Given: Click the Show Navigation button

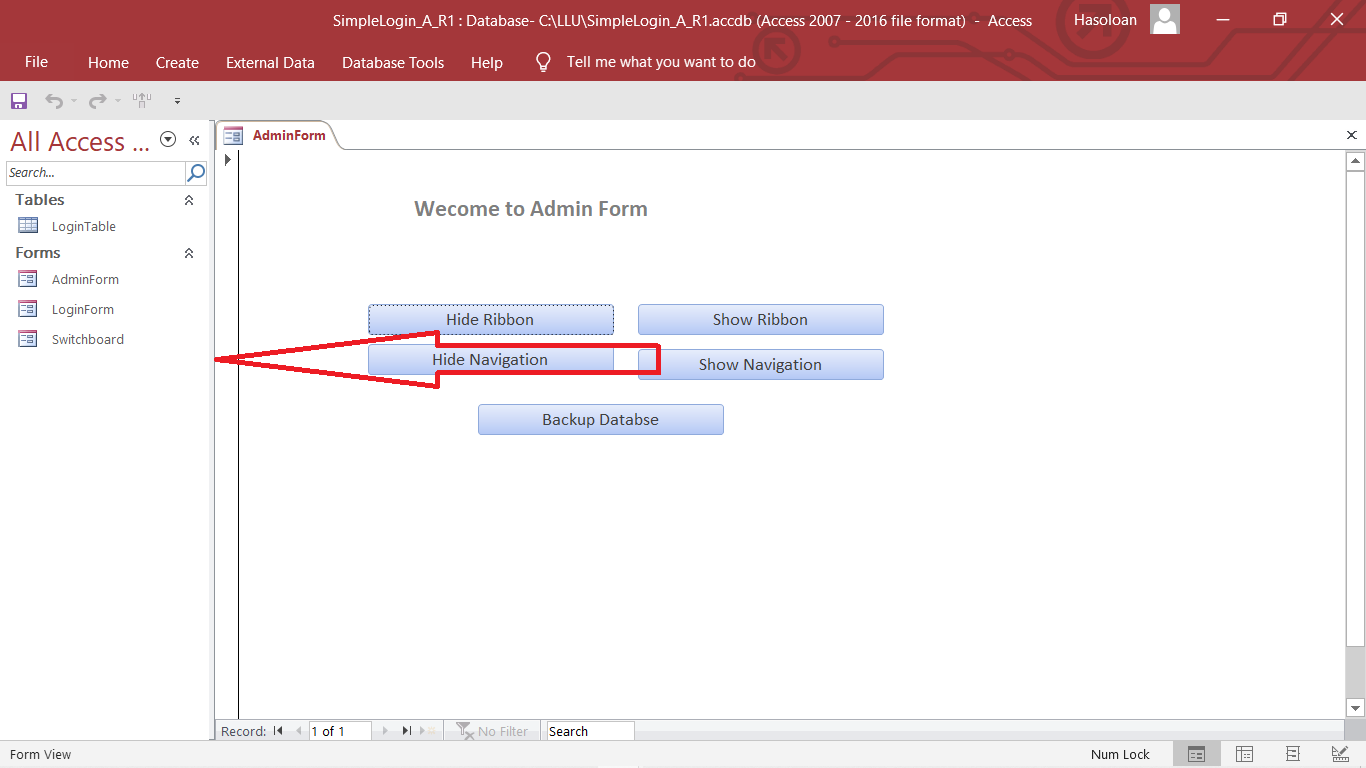Looking at the screenshot, I should [x=760, y=364].
